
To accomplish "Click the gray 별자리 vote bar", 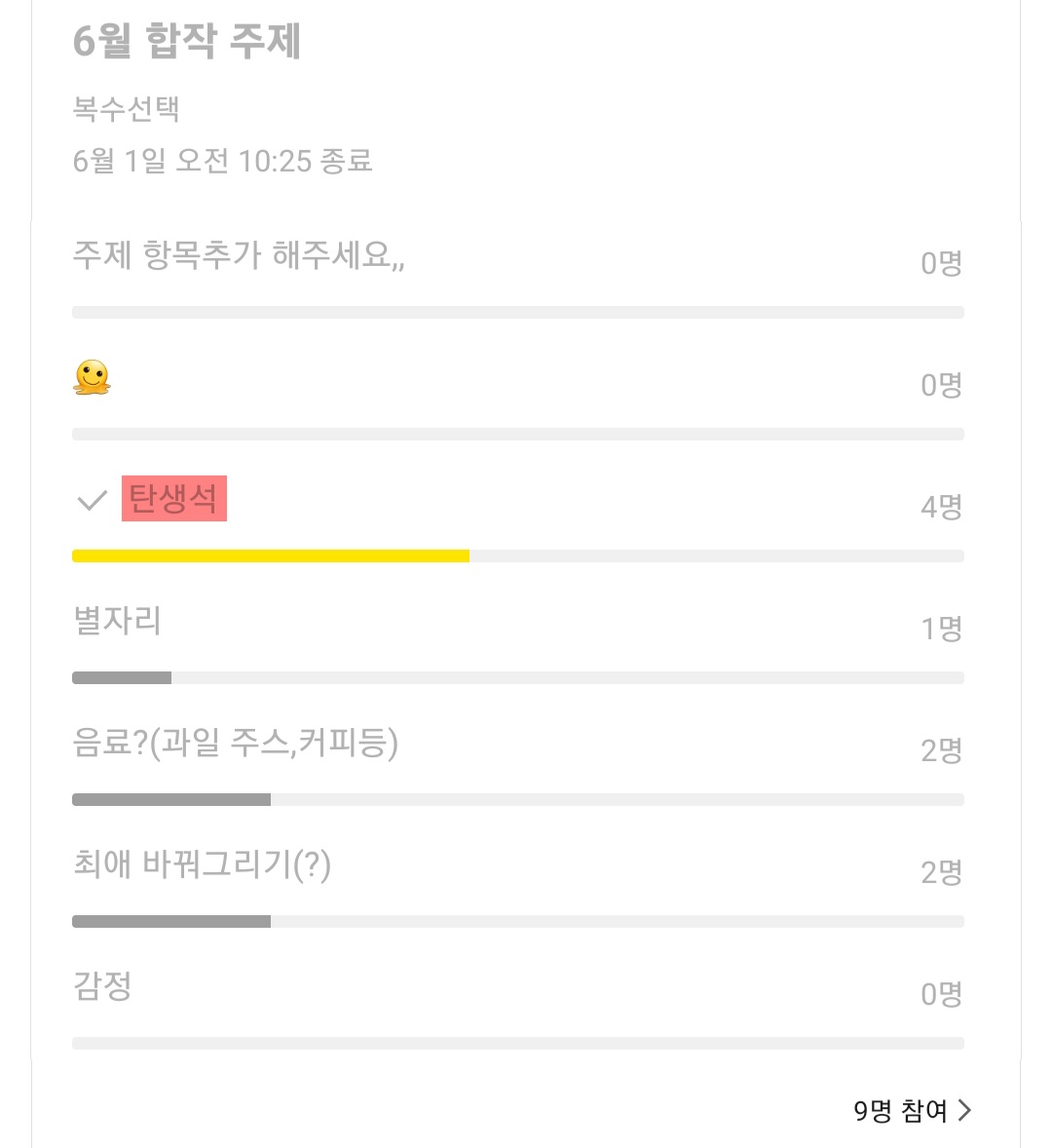I will [x=122, y=677].
